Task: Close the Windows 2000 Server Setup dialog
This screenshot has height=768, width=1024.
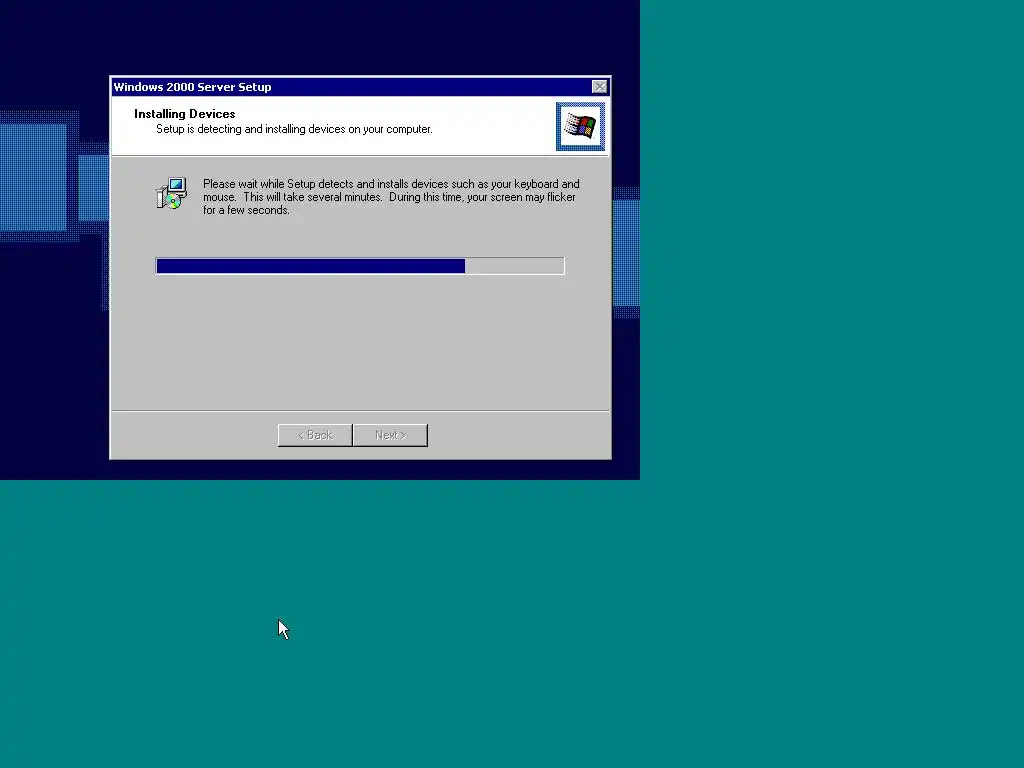Action: [599, 87]
